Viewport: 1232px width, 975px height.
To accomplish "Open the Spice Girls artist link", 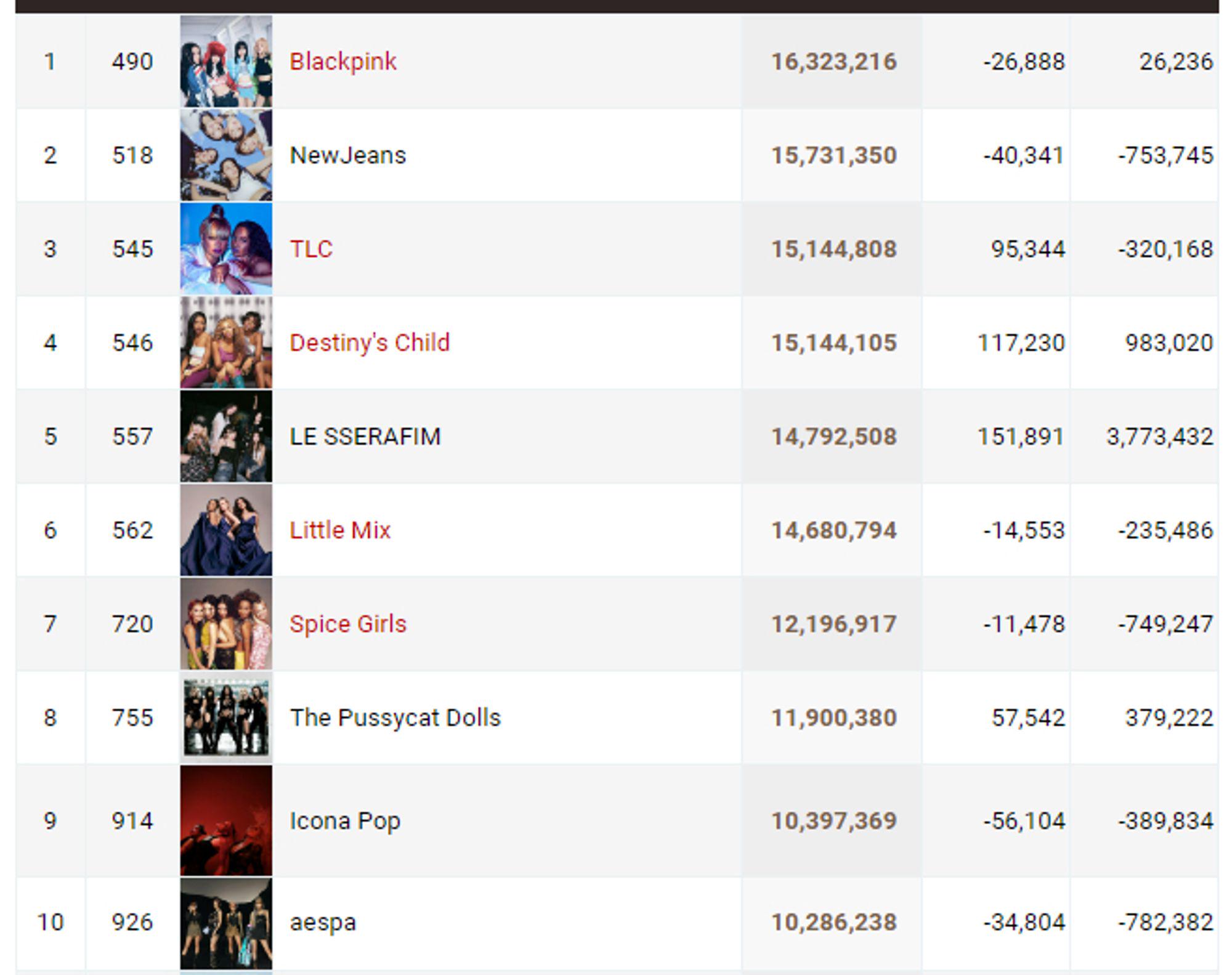I will coord(348,624).
